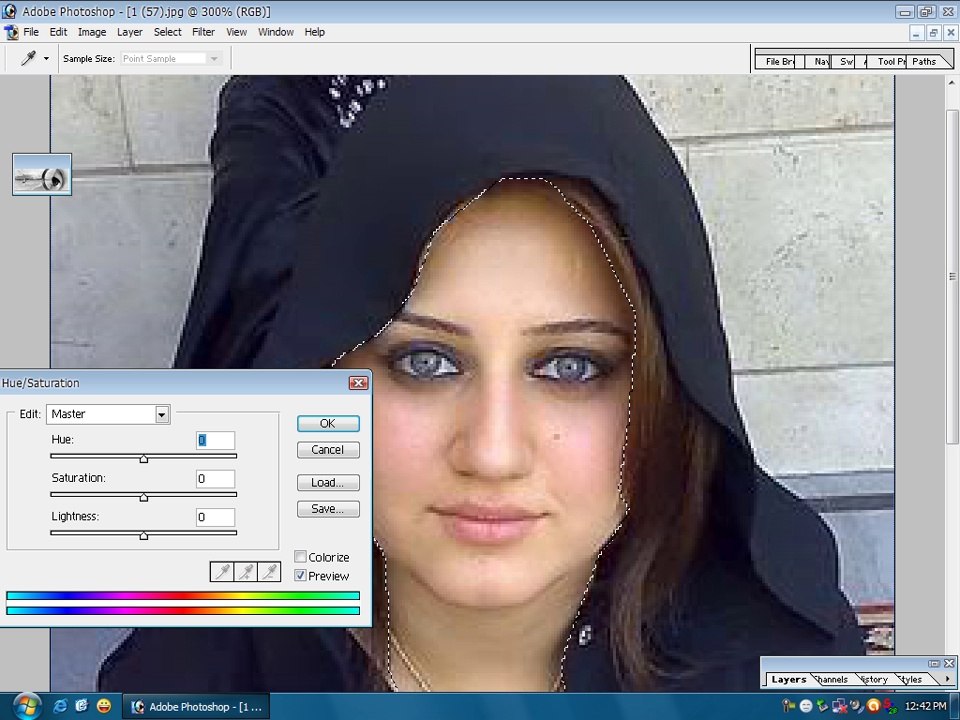
Task: Click the Save... button
Action: pyautogui.click(x=328, y=509)
